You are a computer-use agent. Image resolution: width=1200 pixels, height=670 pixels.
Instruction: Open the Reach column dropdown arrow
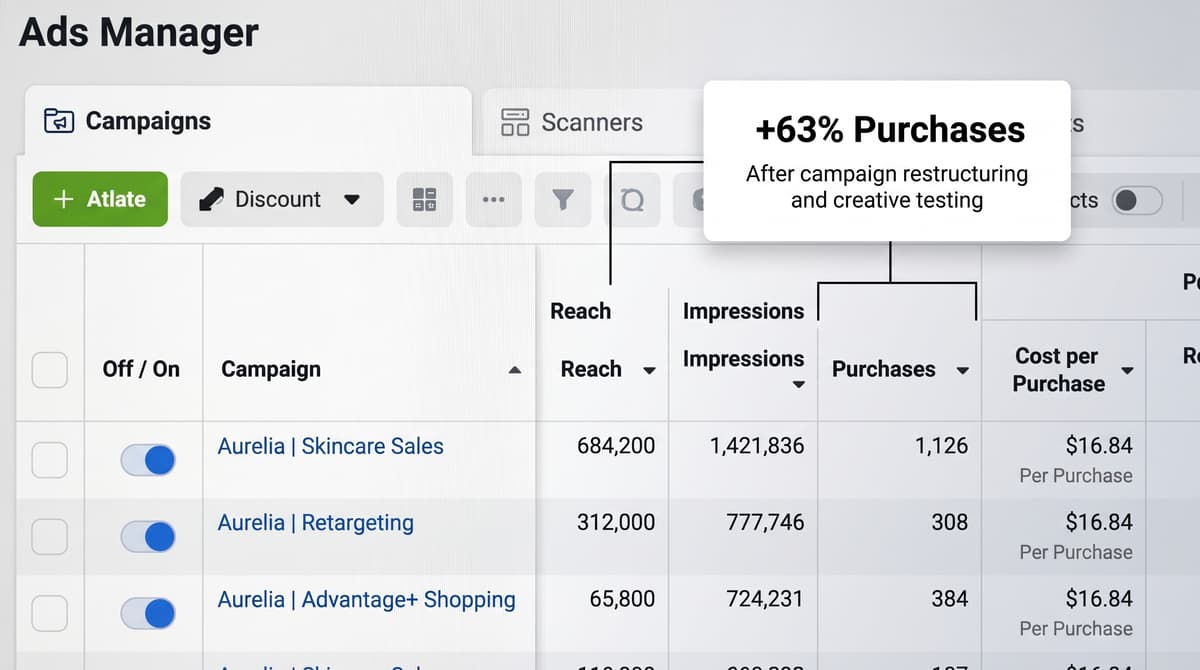click(x=648, y=370)
